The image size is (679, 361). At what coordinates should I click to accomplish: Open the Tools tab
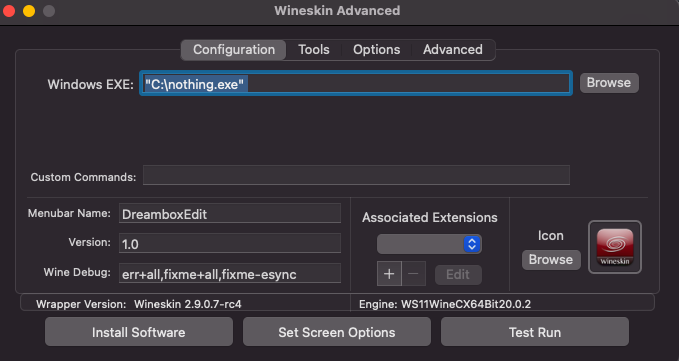(x=314, y=50)
